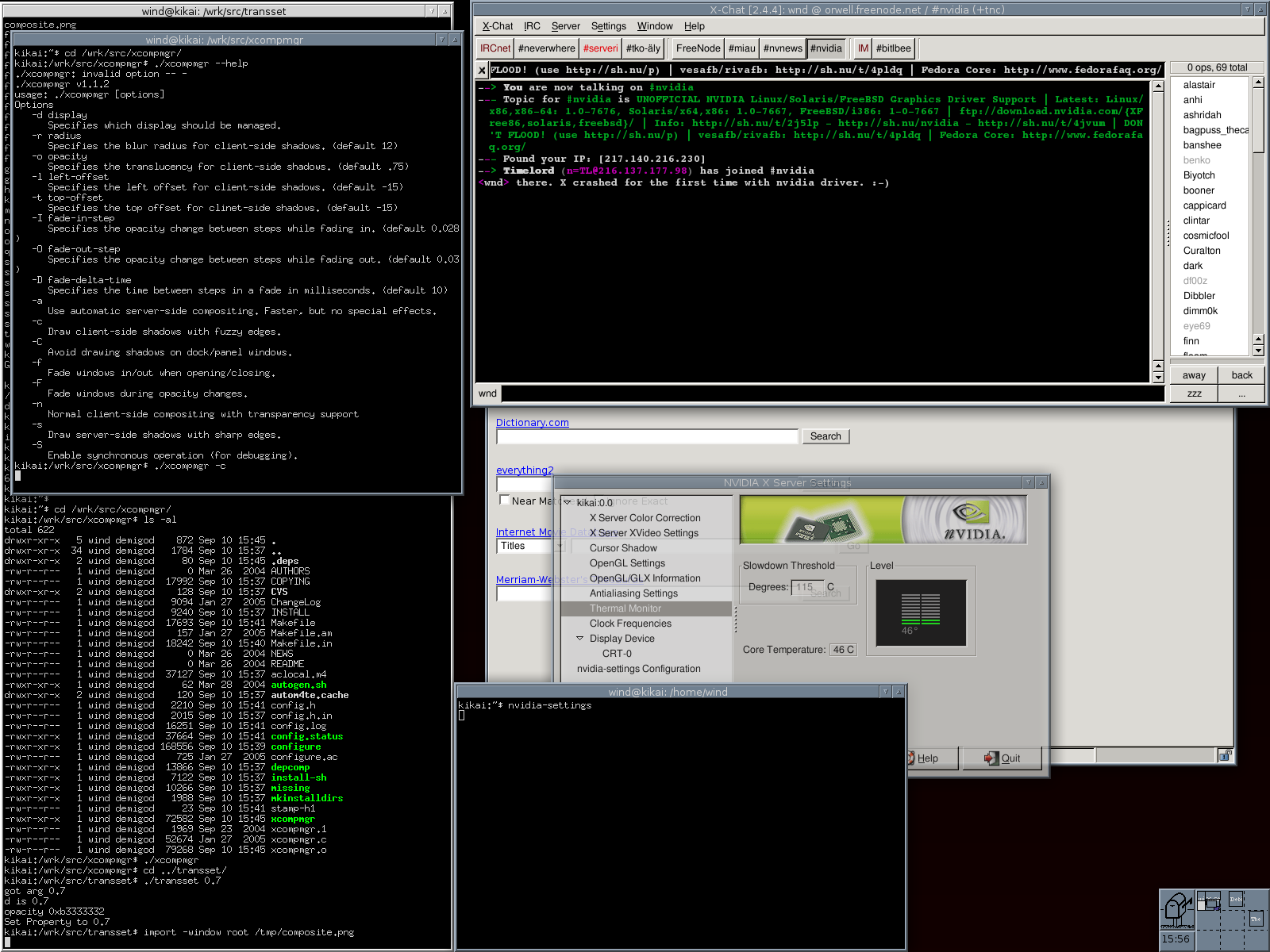Screen dimensions: 1270x952
Task: Close the X-Chat topic bar with X button
Action: pos(482,71)
